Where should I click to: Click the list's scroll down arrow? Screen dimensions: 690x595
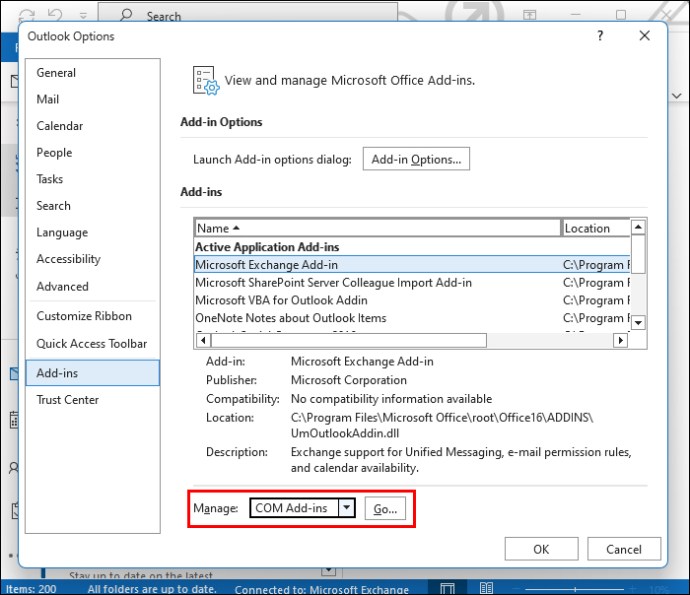pos(638,323)
